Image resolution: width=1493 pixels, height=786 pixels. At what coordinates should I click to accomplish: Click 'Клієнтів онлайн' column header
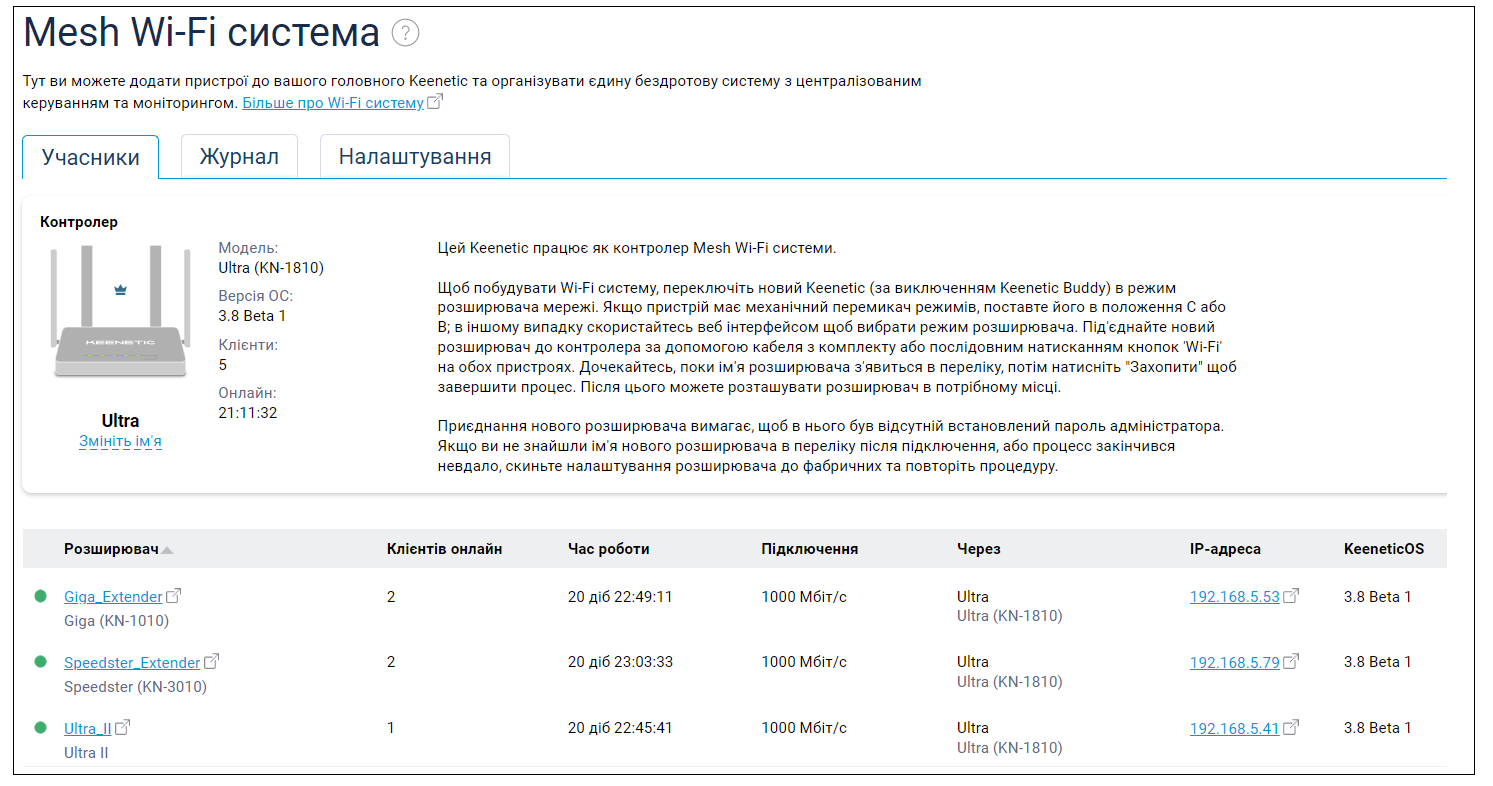[x=444, y=549]
